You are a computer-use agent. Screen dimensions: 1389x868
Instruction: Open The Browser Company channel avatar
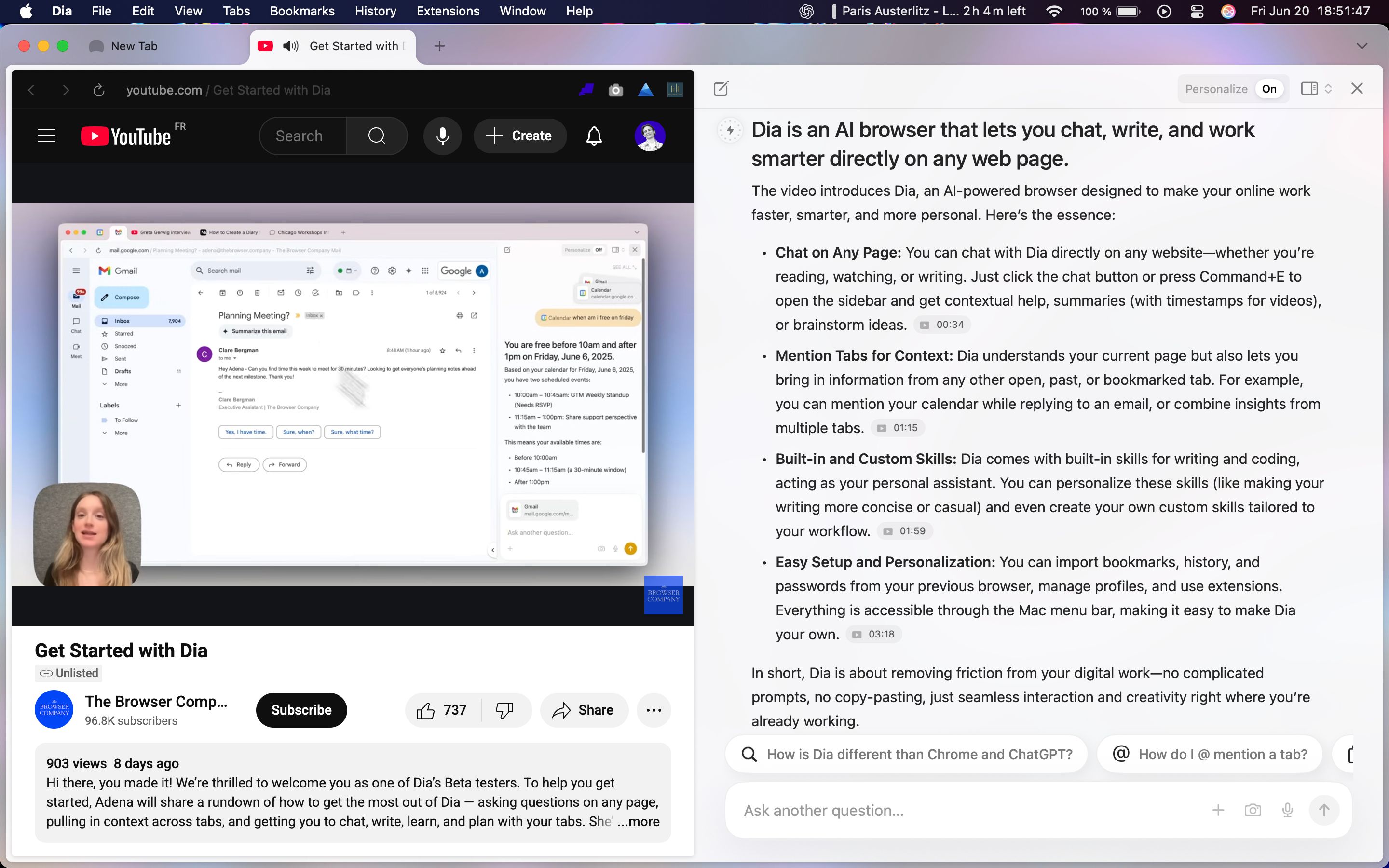pyautogui.click(x=54, y=709)
